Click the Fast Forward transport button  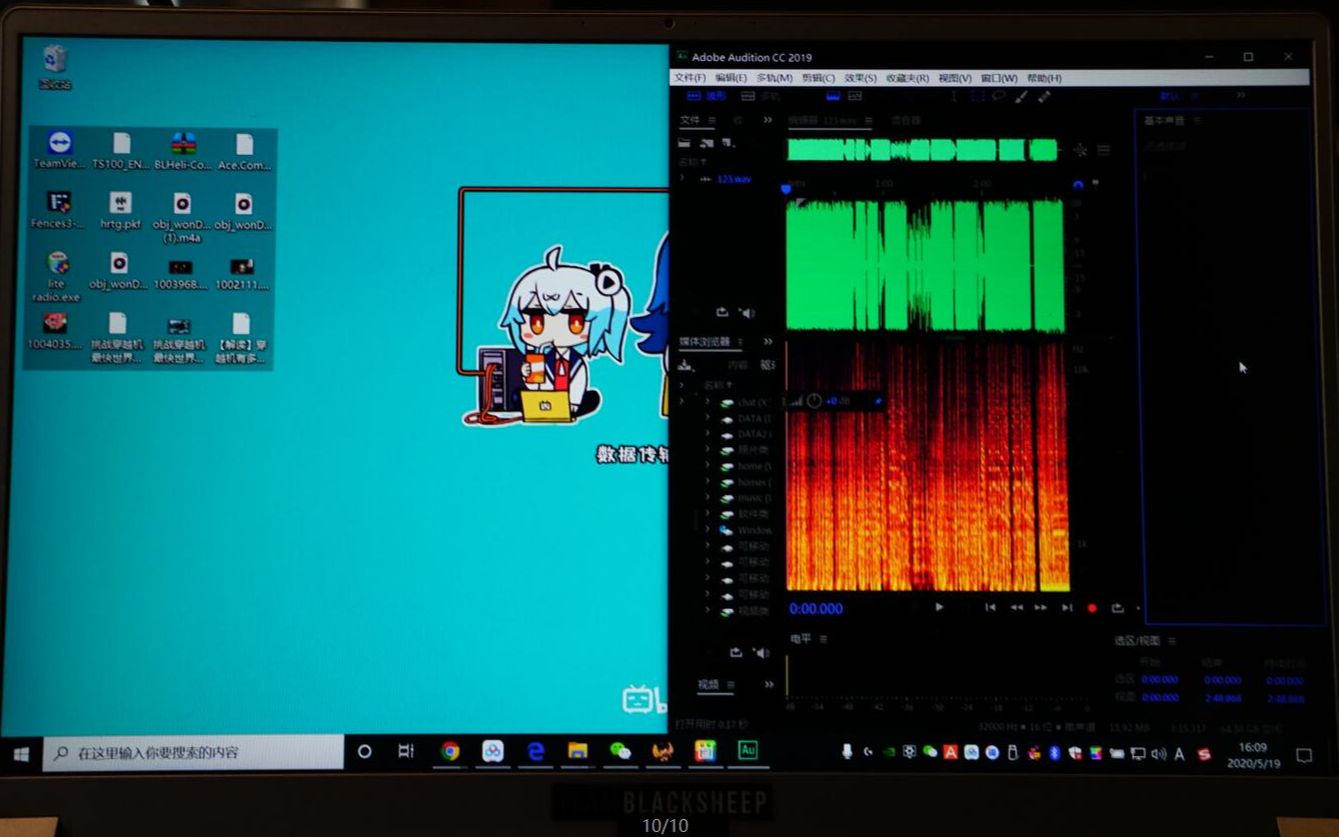click(x=1041, y=607)
